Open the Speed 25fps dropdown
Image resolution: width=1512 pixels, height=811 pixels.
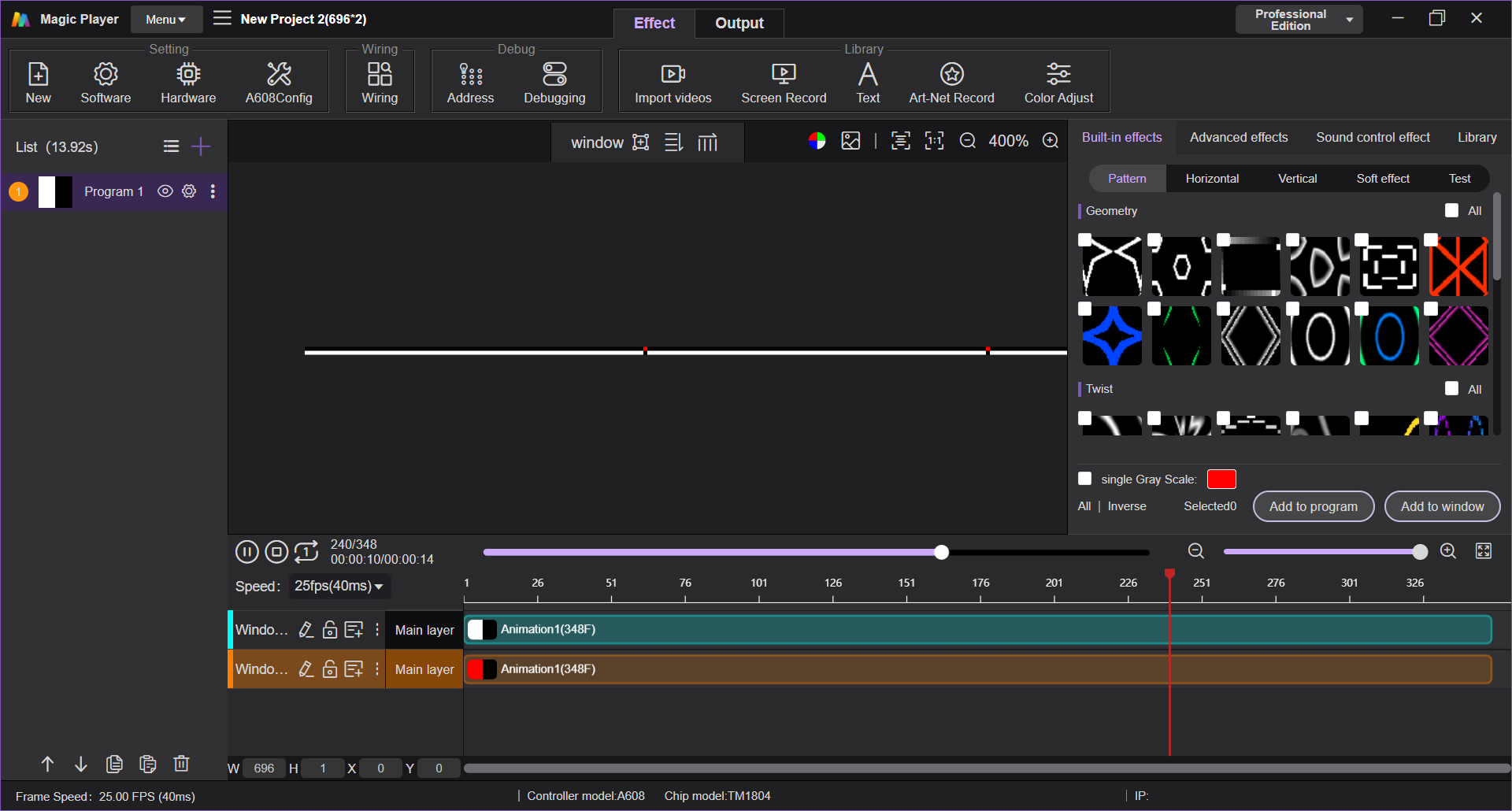click(339, 586)
